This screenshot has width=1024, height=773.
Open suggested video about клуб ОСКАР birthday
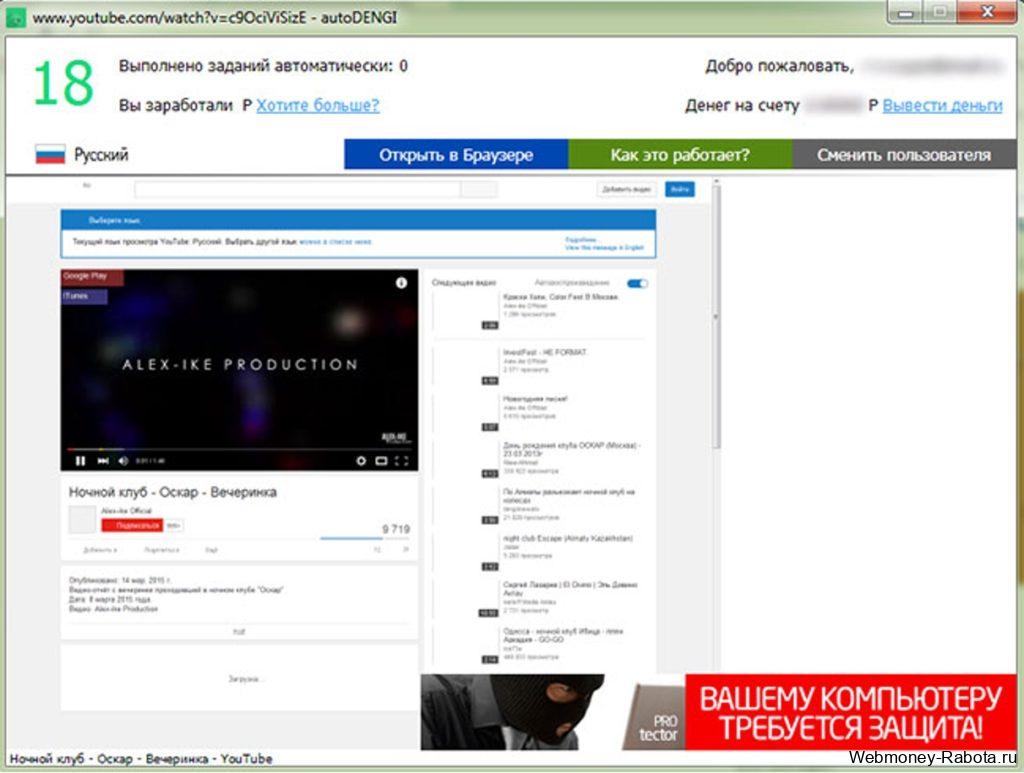[571, 449]
